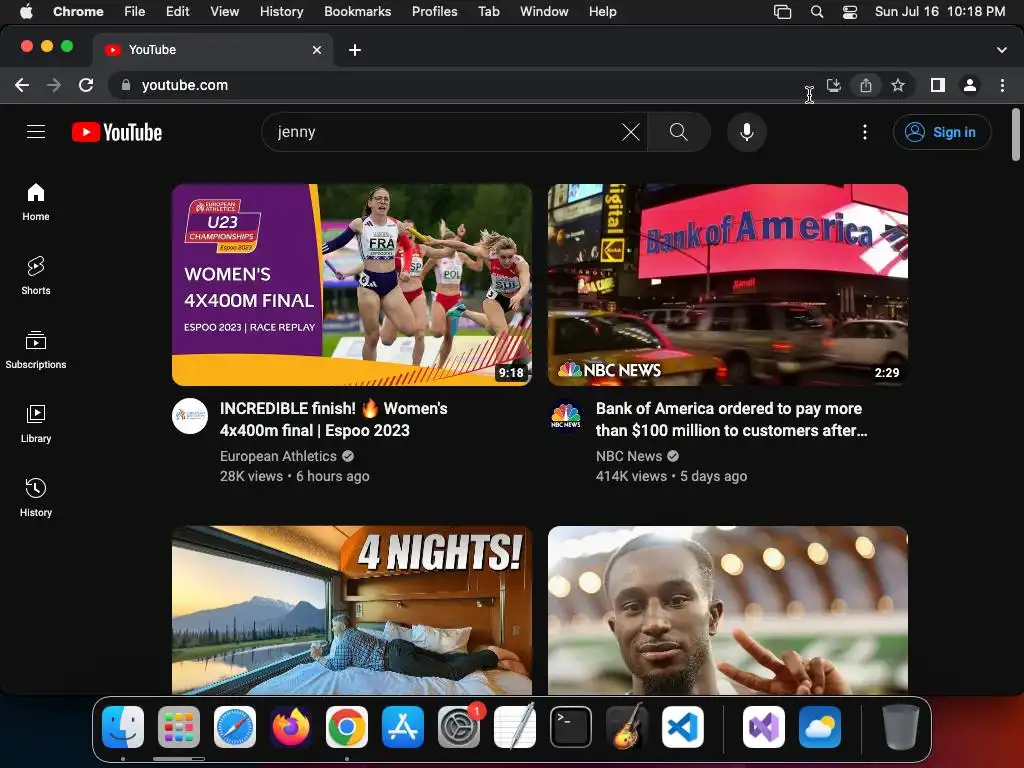Screen dimensions: 1024x768
Task: Start voice search with microphone icon
Action: click(746, 132)
